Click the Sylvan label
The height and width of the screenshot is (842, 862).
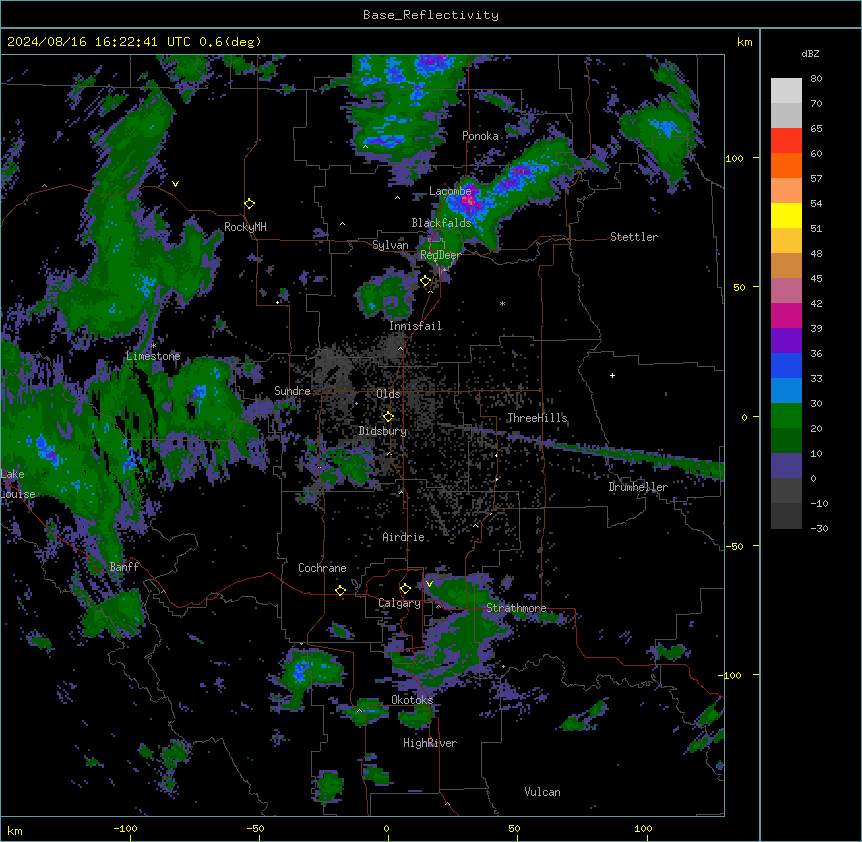(390, 245)
